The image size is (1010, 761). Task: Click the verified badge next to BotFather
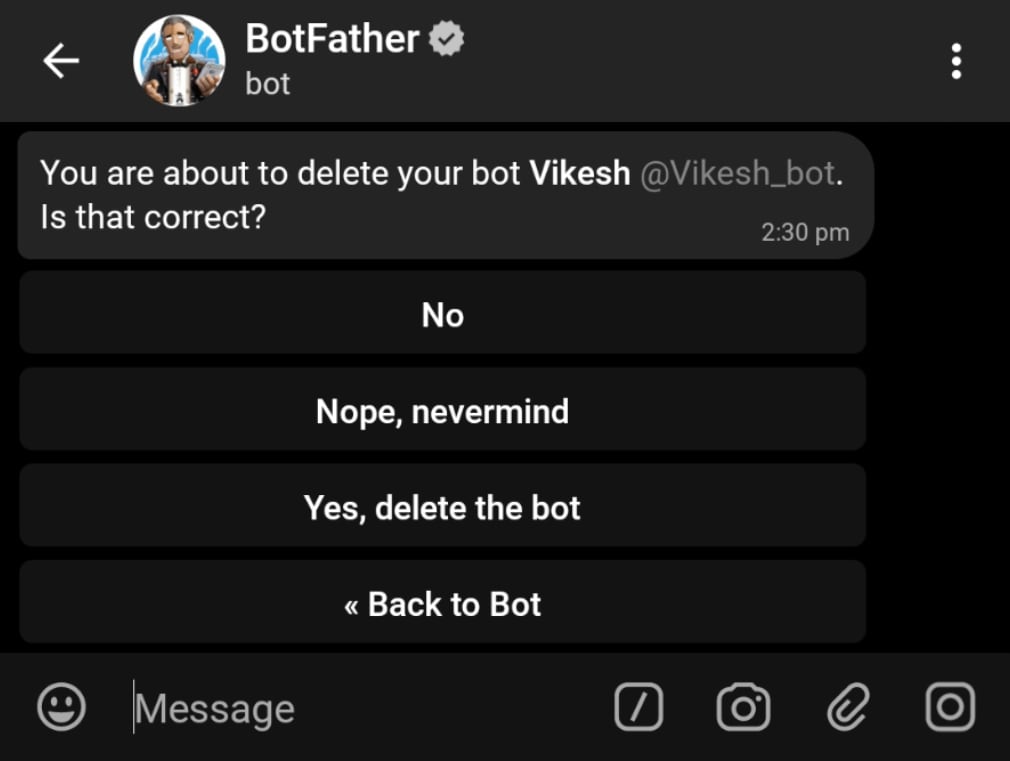(446, 38)
